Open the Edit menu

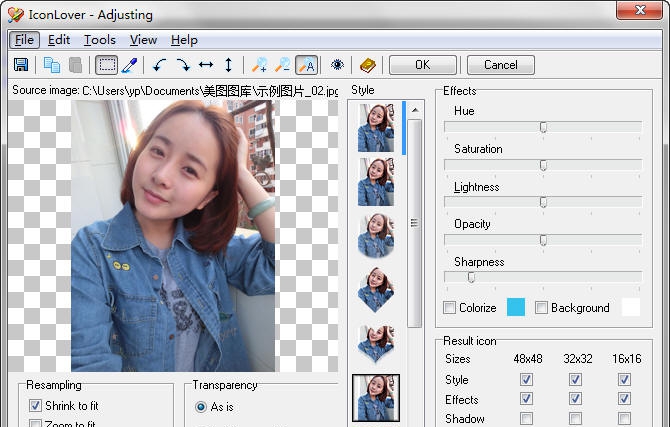pyautogui.click(x=59, y=40)
